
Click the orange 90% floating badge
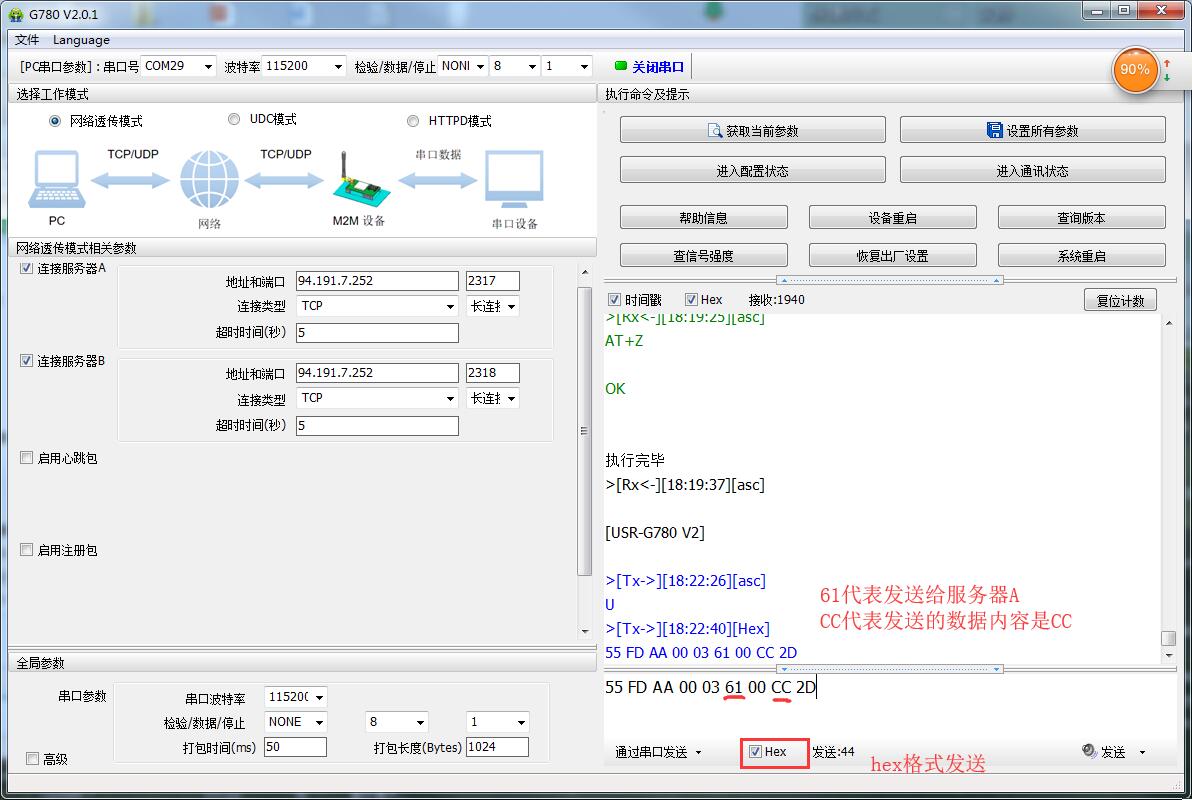pyautogui.click(x=1135, y=69)
